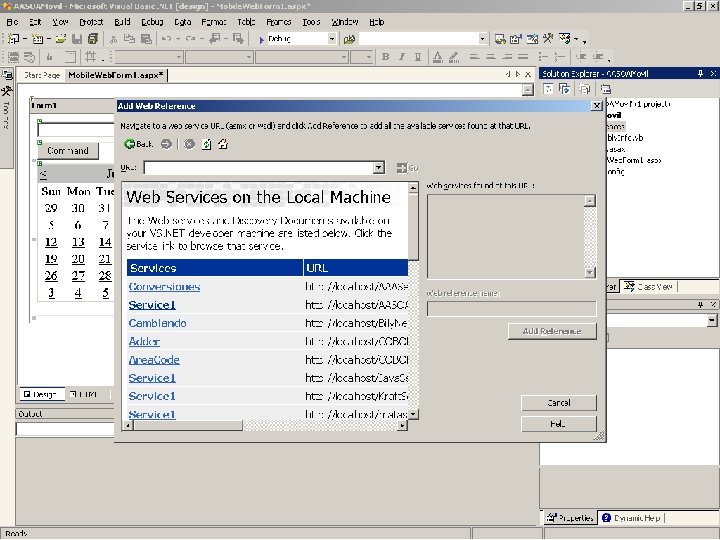720x540 pixels.
Task: Click the Justify alignment formatting button
Action: point(523,56)
